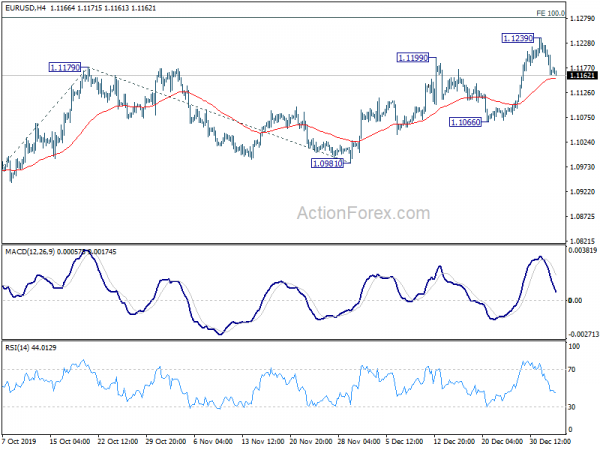
Task: Click the 1.12280 price axis value
Action: pyautogui.click(x=582, y=43)
